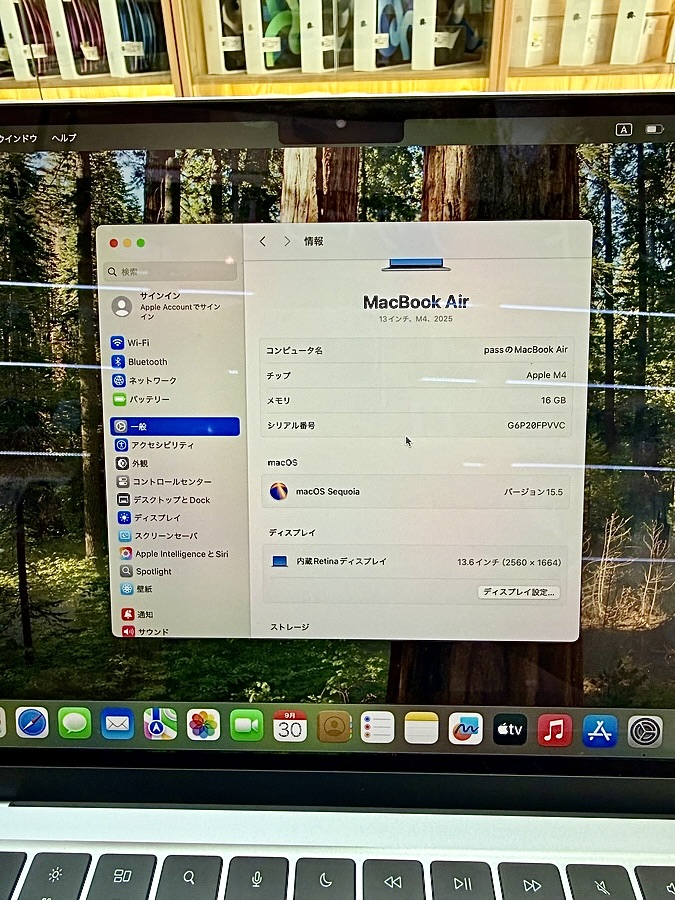The height and width of the screenshot is (900, 675).
Task: Open the Freeform app in Dock
Action: pos(465,728)
